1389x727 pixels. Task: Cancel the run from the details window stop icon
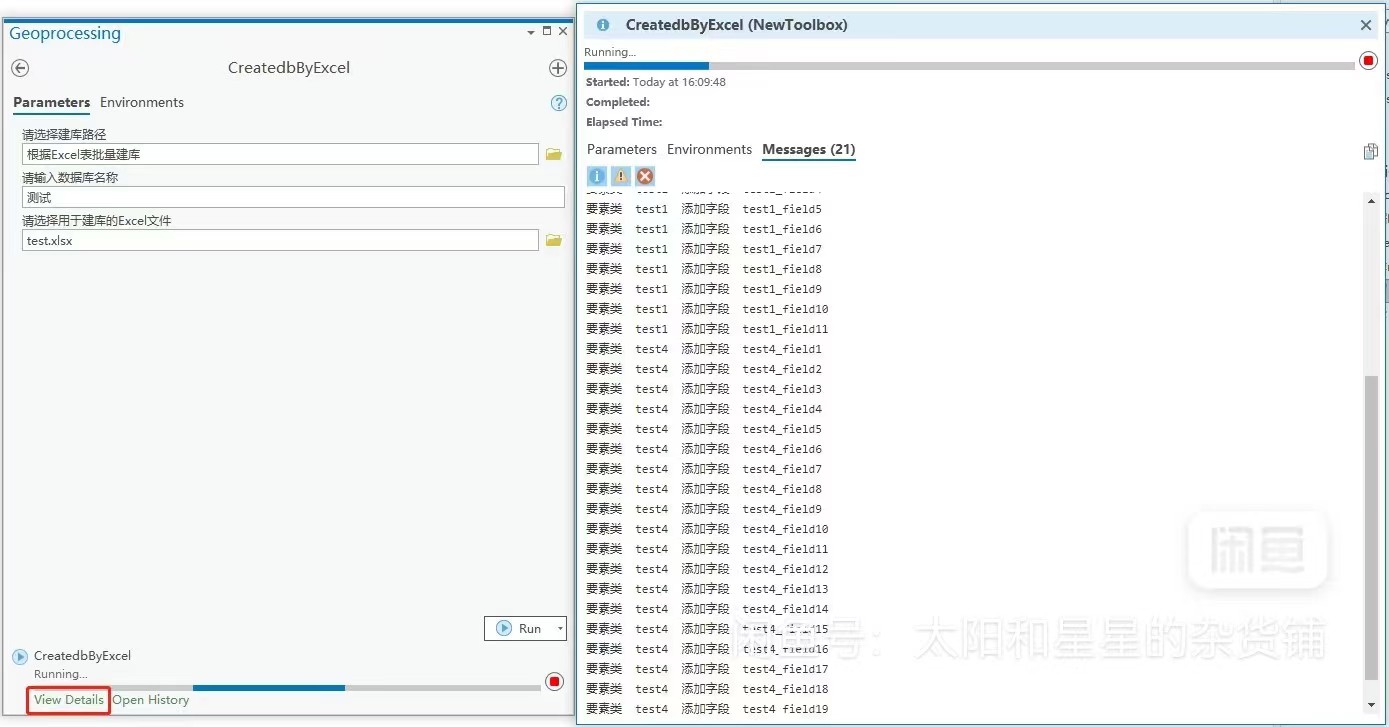pyautogui.click(x=1369, y=61)
